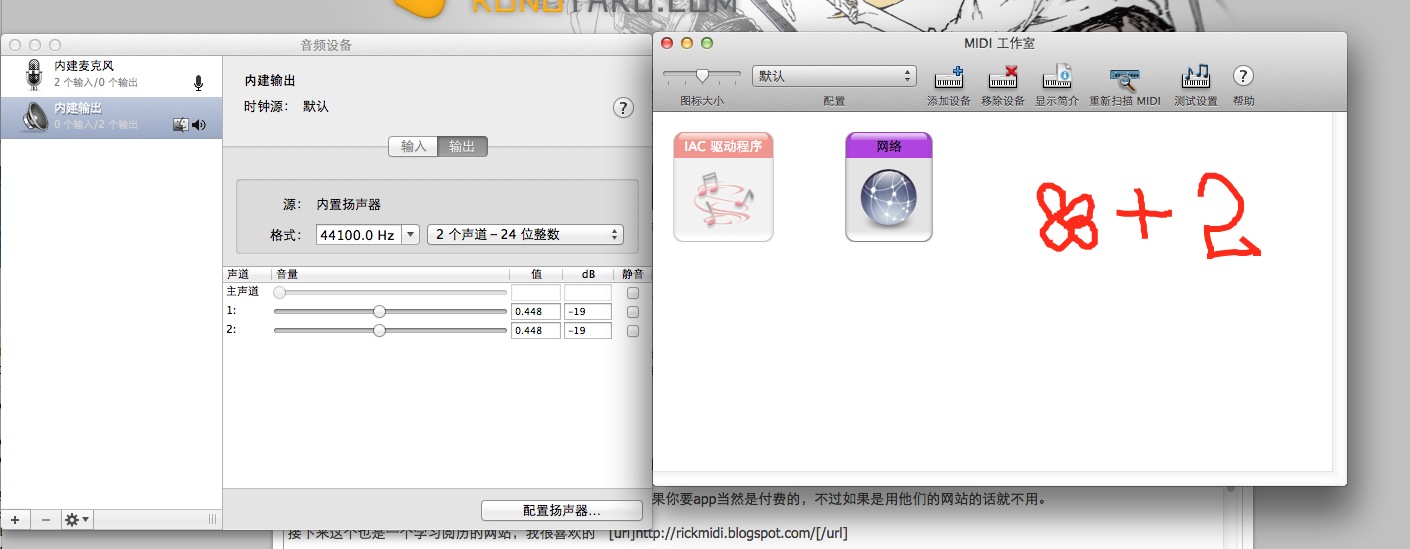Screen dimensions: 1410x549
Task: Enable mute checkbox for channel 2
Action: (632, 330)
